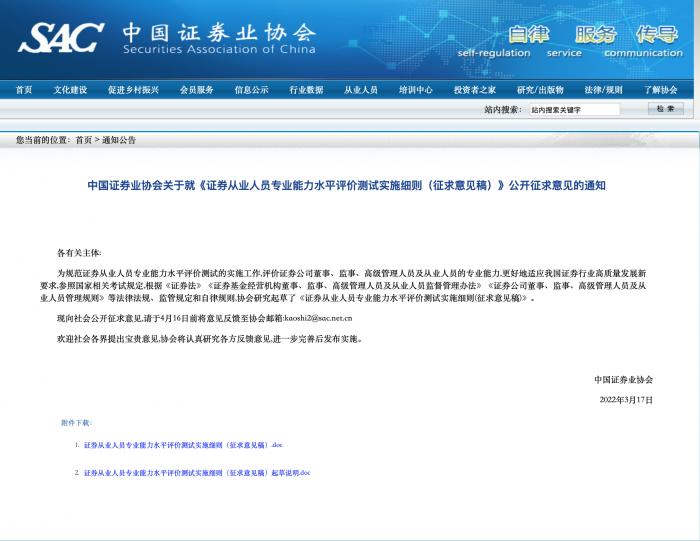700x541 pixels.
Task: Select 法律/规则 menu item
Action: tap(604, 90)
